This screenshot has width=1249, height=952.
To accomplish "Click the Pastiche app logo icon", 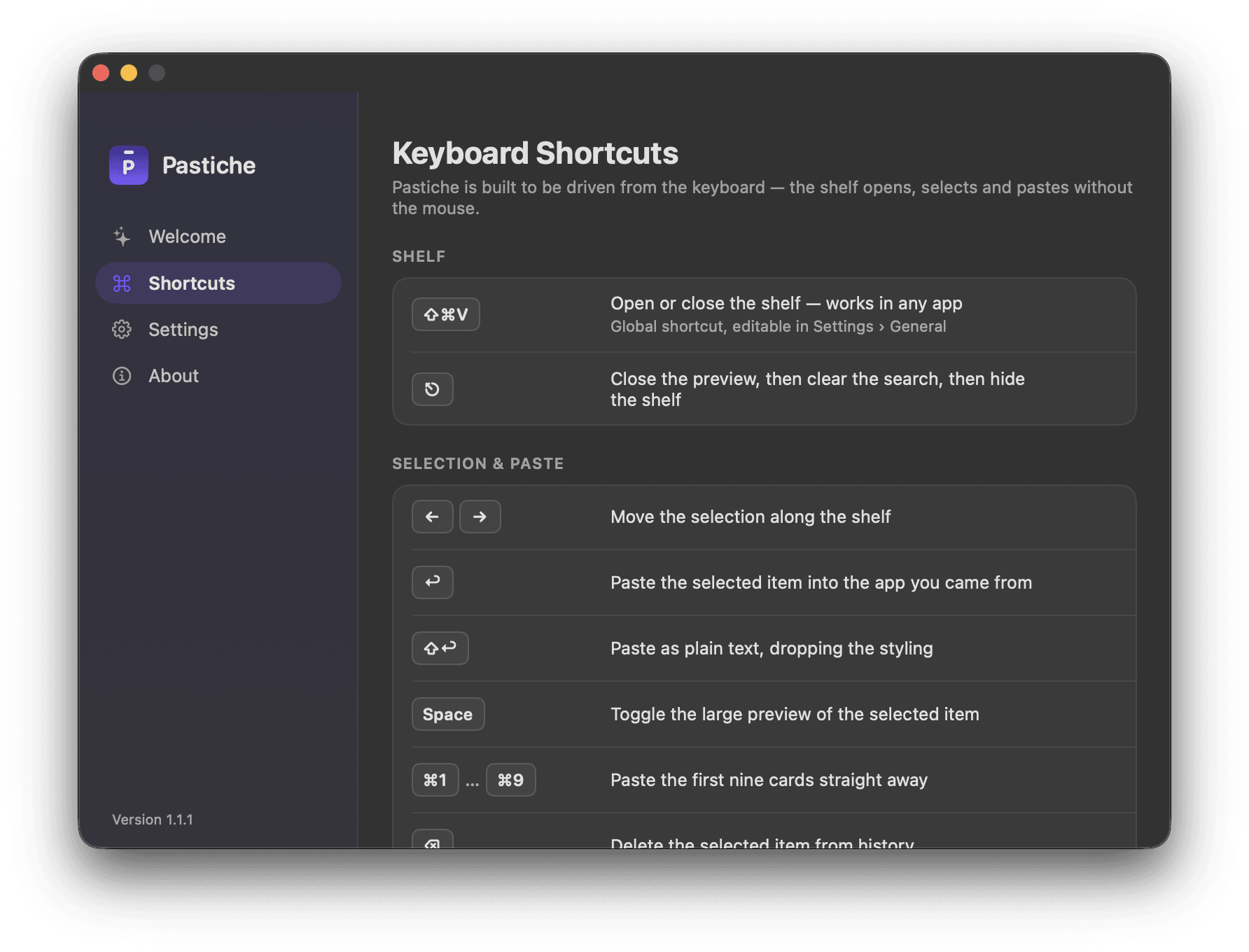I will (129, 165).
